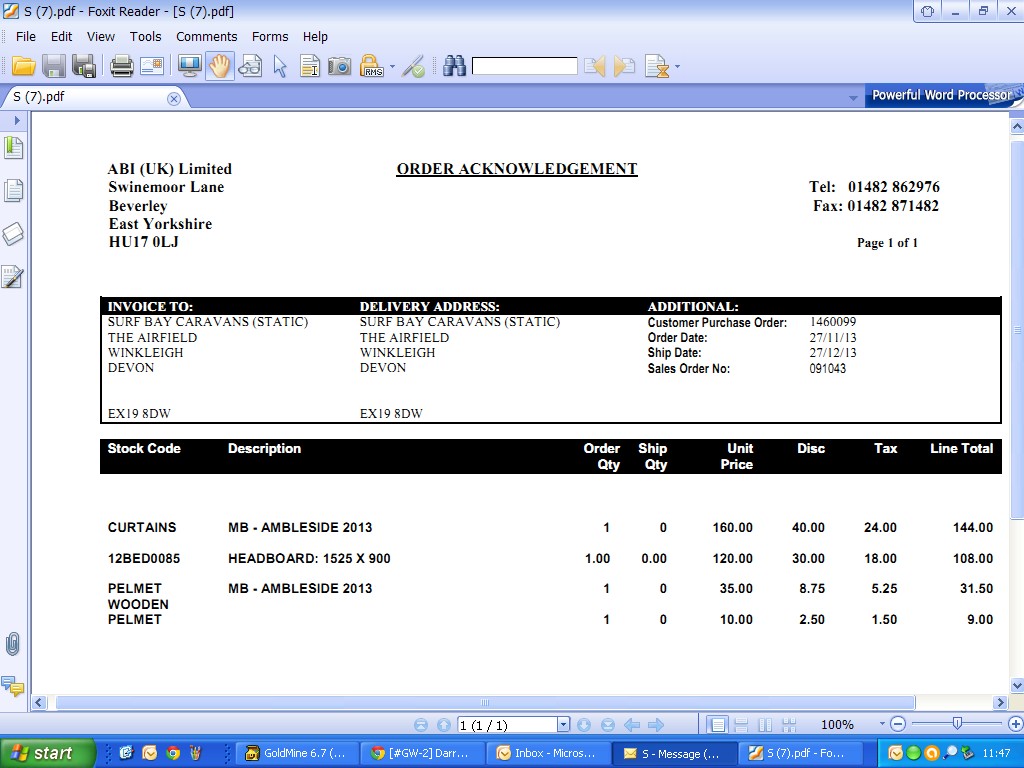Switch to single page view mode
This screenshot has width=1024, height=768.
click(717, 725)
